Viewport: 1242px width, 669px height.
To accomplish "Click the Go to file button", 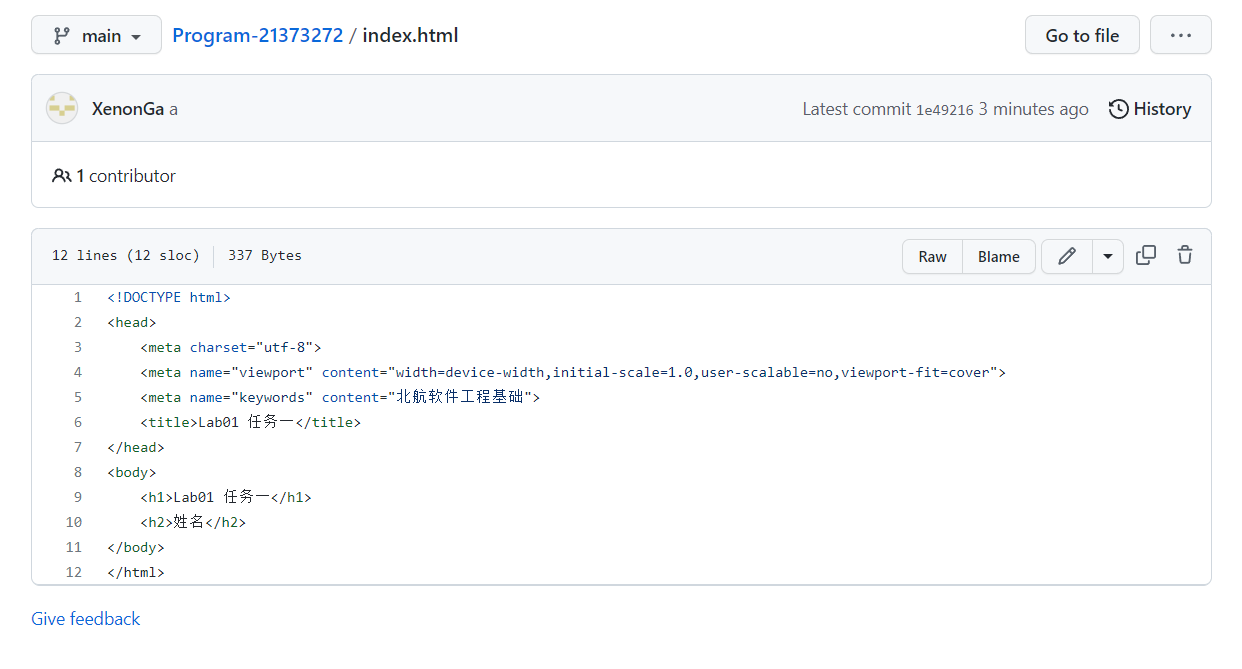I will click(1082, 35).
